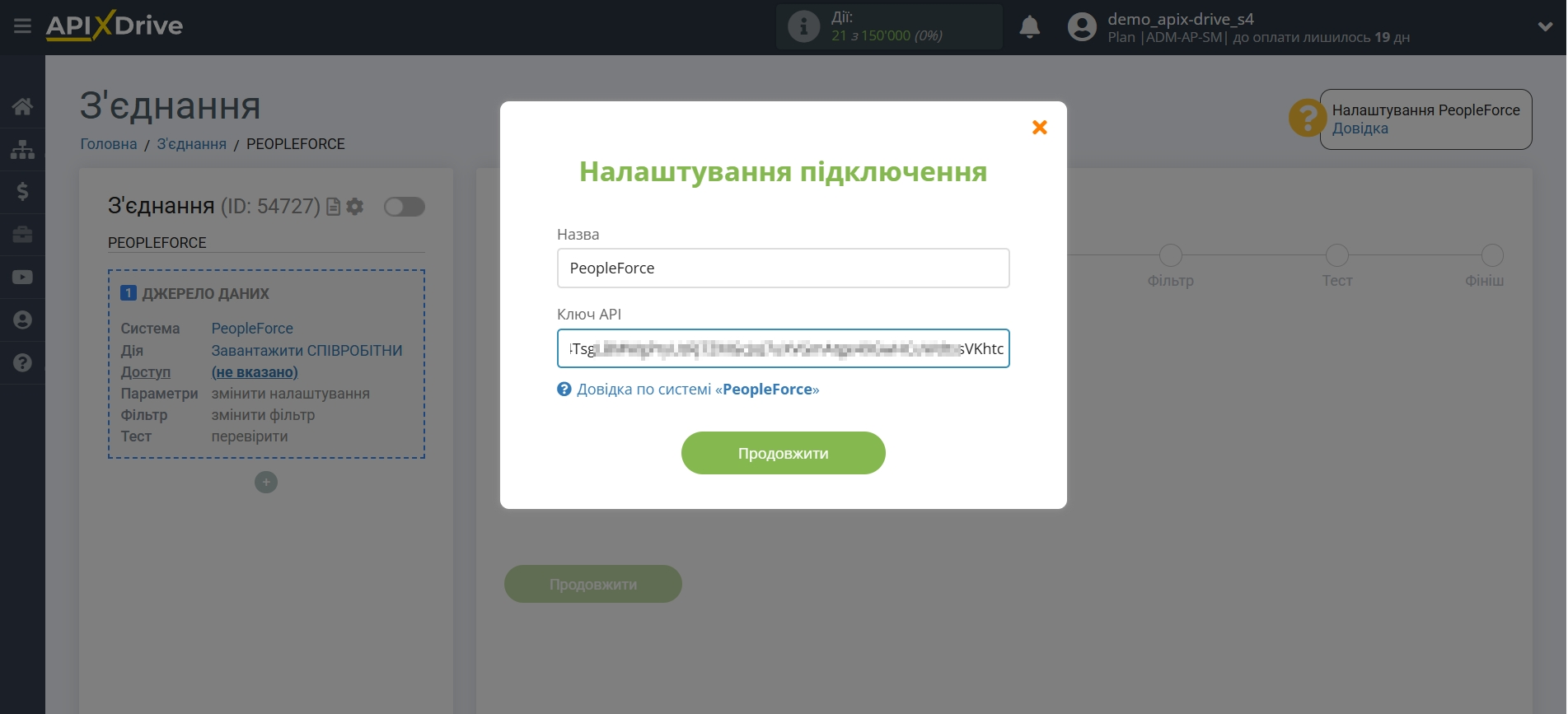
Task: Click the (не вказано) access link
Action: [x=255, y=372]
